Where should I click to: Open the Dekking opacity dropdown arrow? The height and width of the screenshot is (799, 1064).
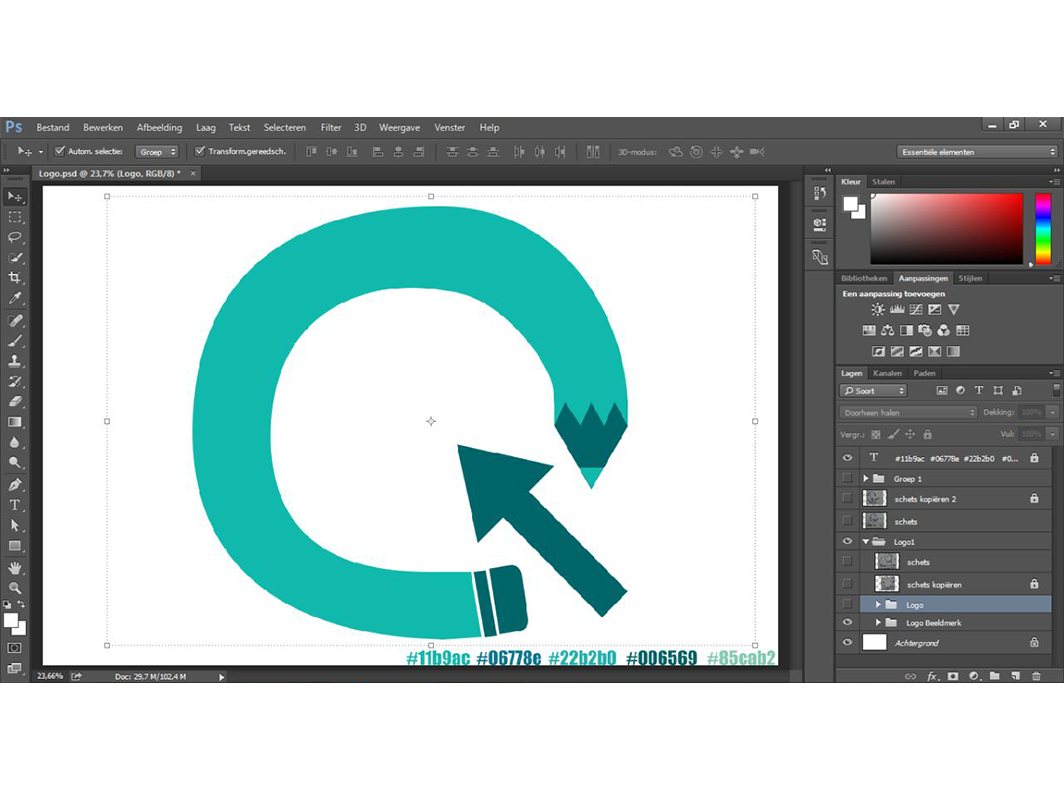tap(1052, 412)
